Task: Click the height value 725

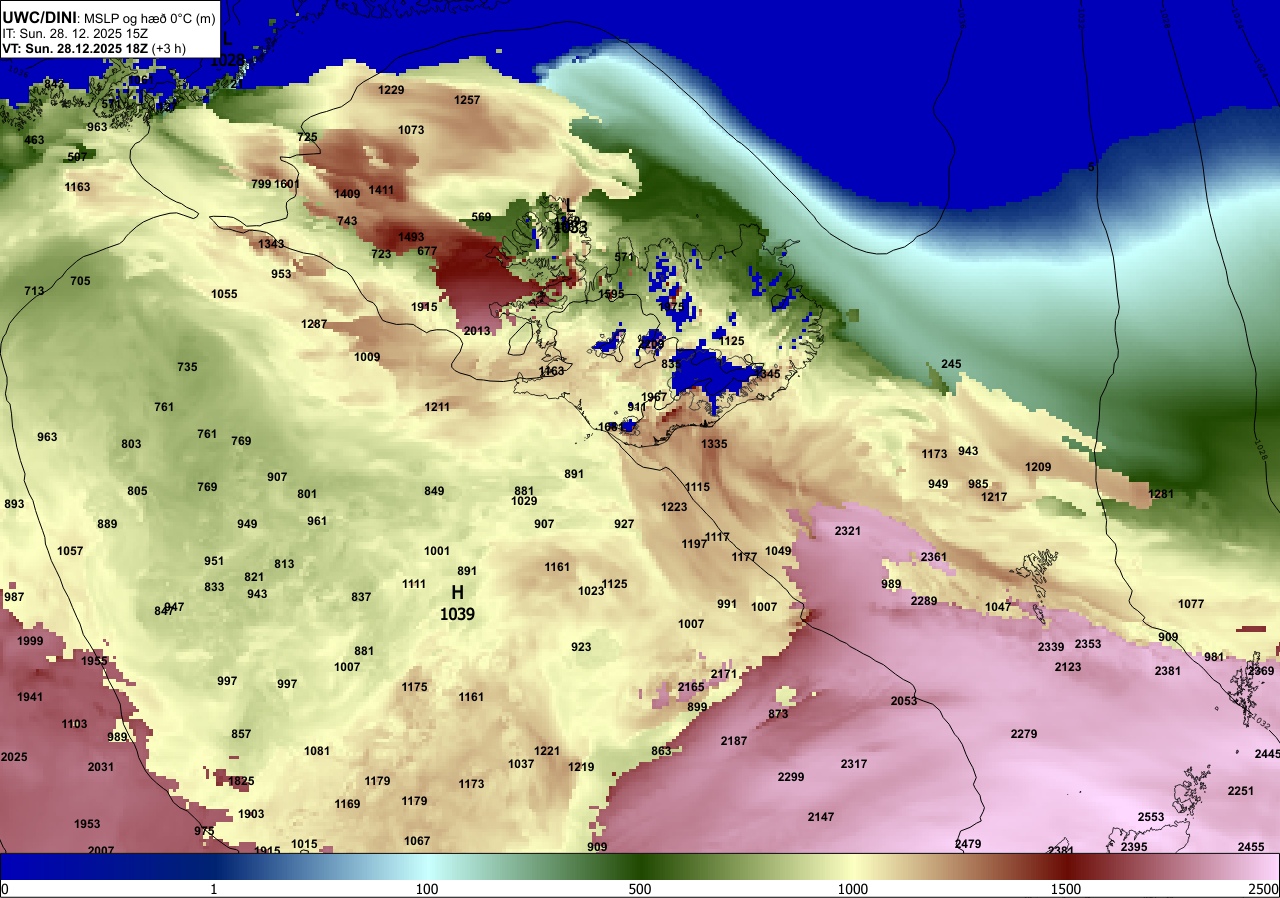Action: (307, 137)
